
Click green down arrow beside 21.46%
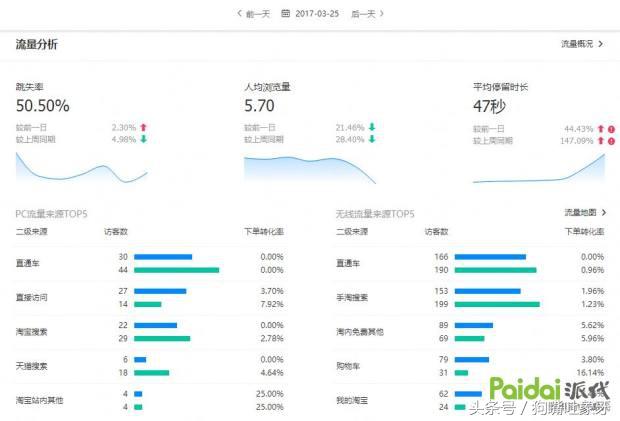(372, 127)
